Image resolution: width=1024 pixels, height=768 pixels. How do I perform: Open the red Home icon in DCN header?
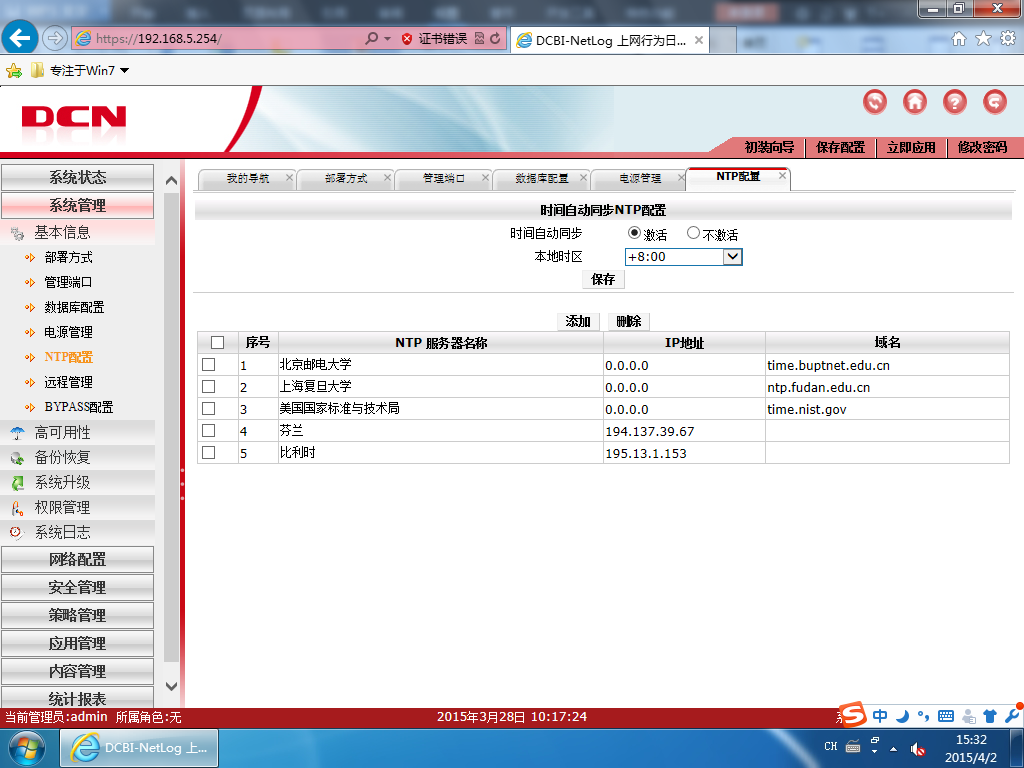click(914, 102)
